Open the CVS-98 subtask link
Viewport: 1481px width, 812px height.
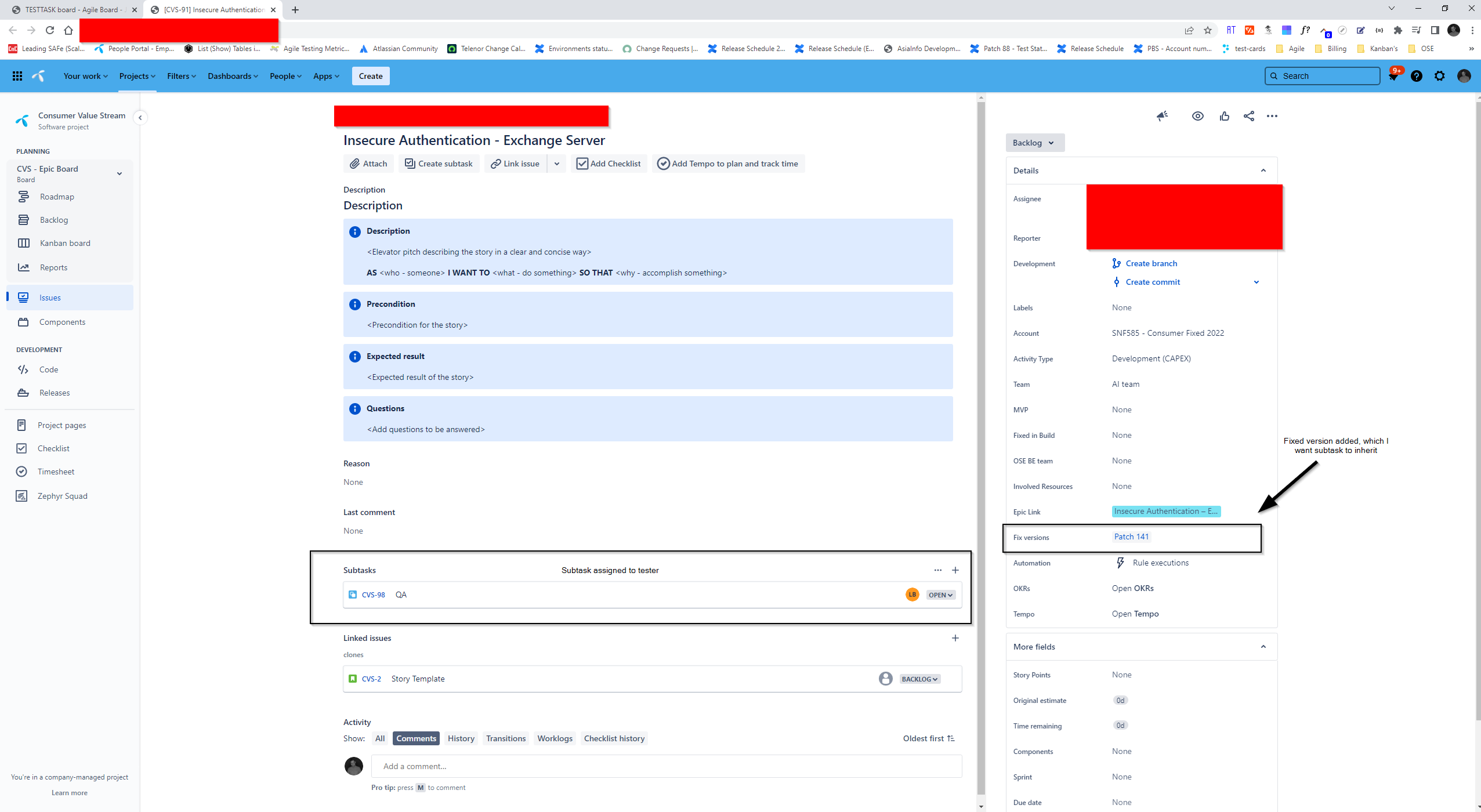pyautogui.click(x=373, y=595)
